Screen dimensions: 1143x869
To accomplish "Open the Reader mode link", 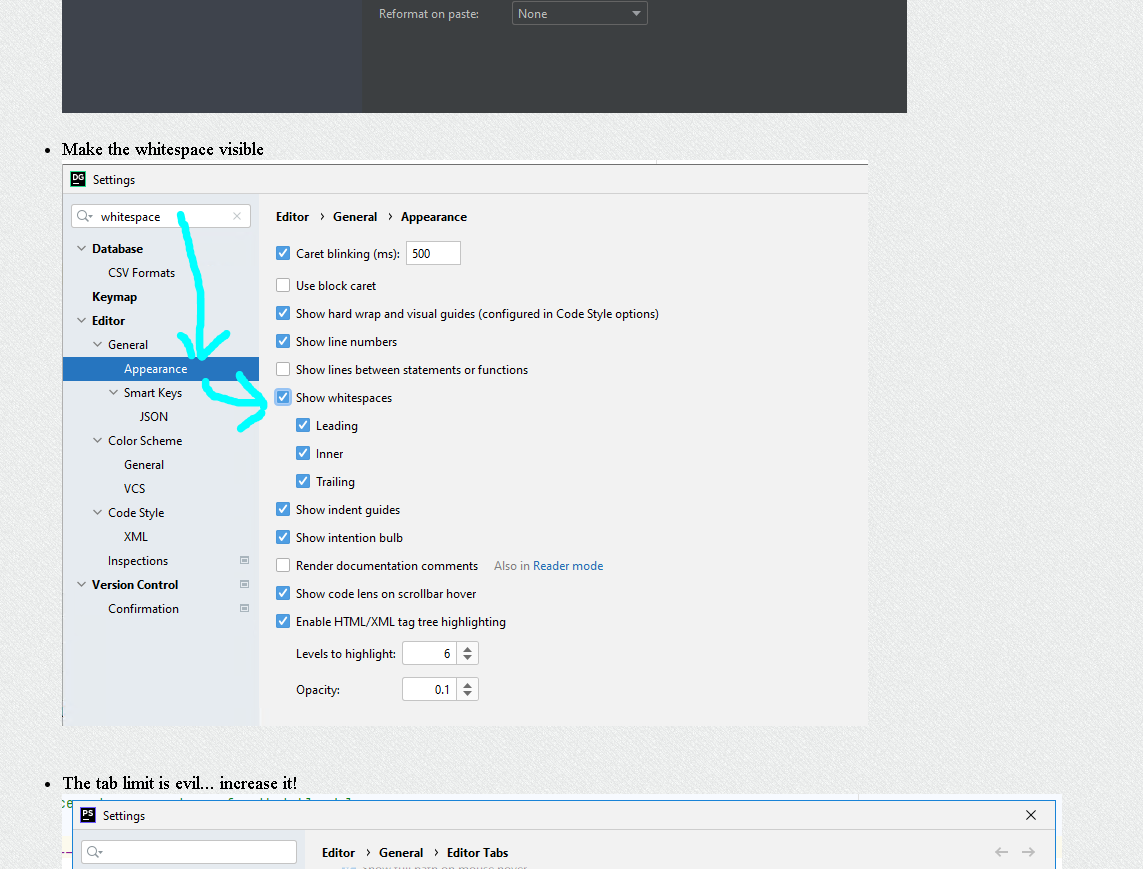I will coord(568,566).
